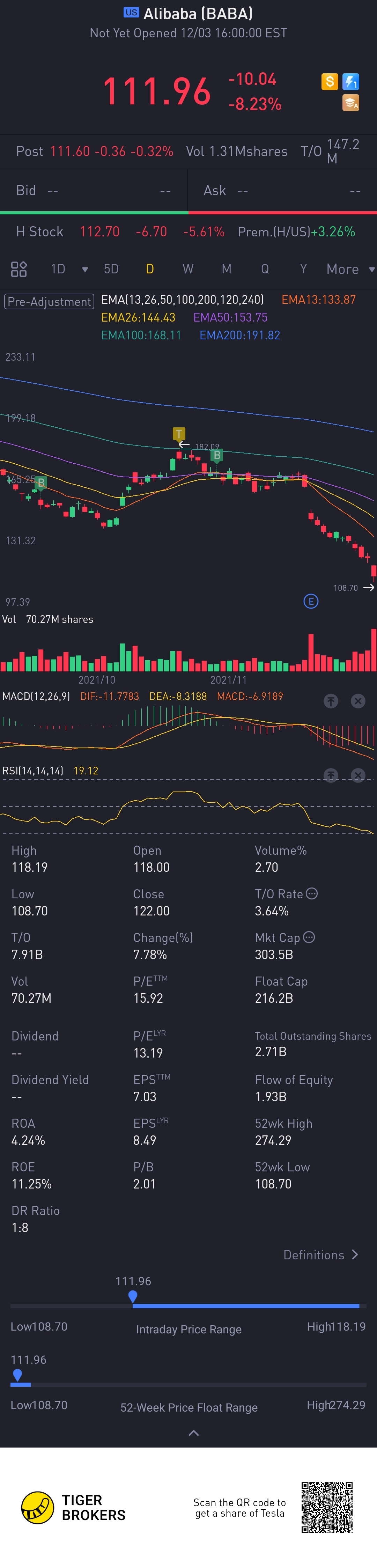Close the MACD indicator panel
This screenshot has width=377, height=1568.
358,701
